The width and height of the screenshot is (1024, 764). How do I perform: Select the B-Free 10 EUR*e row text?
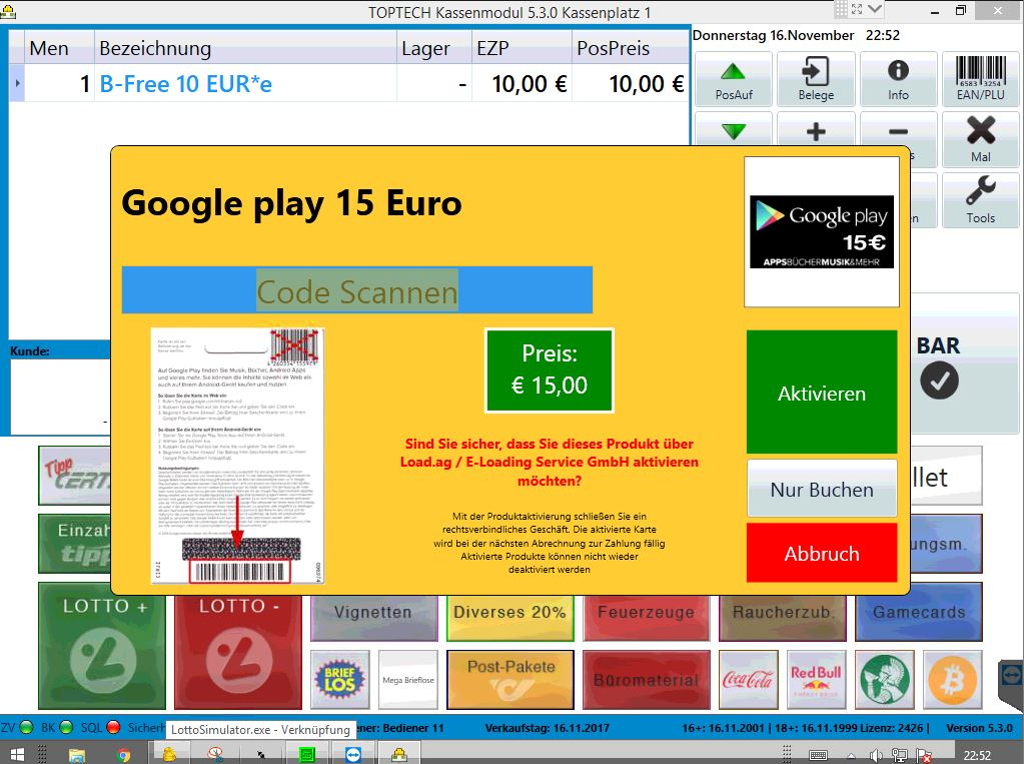tap(185, 84)
